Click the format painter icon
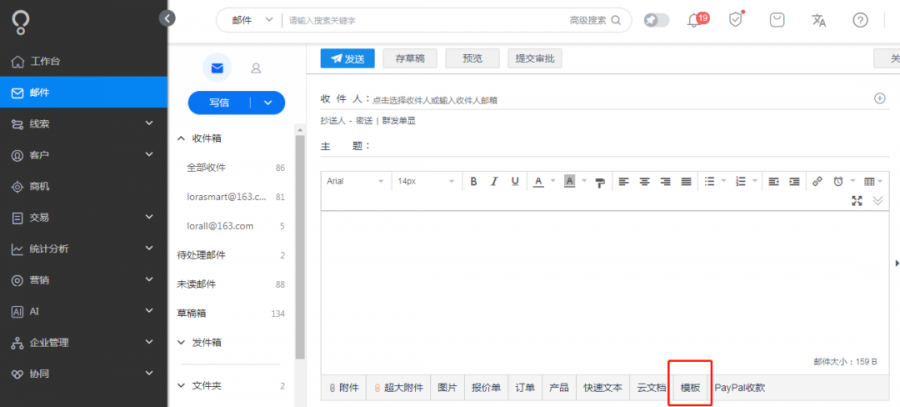This screenshot has width=900, height=407. (x=600, y=183)
